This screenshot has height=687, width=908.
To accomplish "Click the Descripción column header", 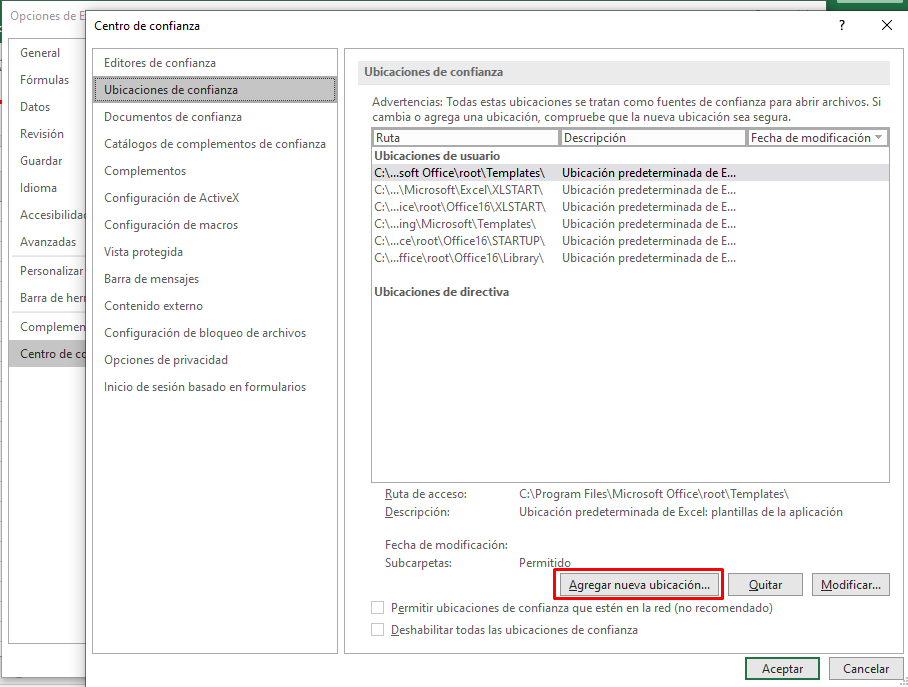I will (652, 138).
